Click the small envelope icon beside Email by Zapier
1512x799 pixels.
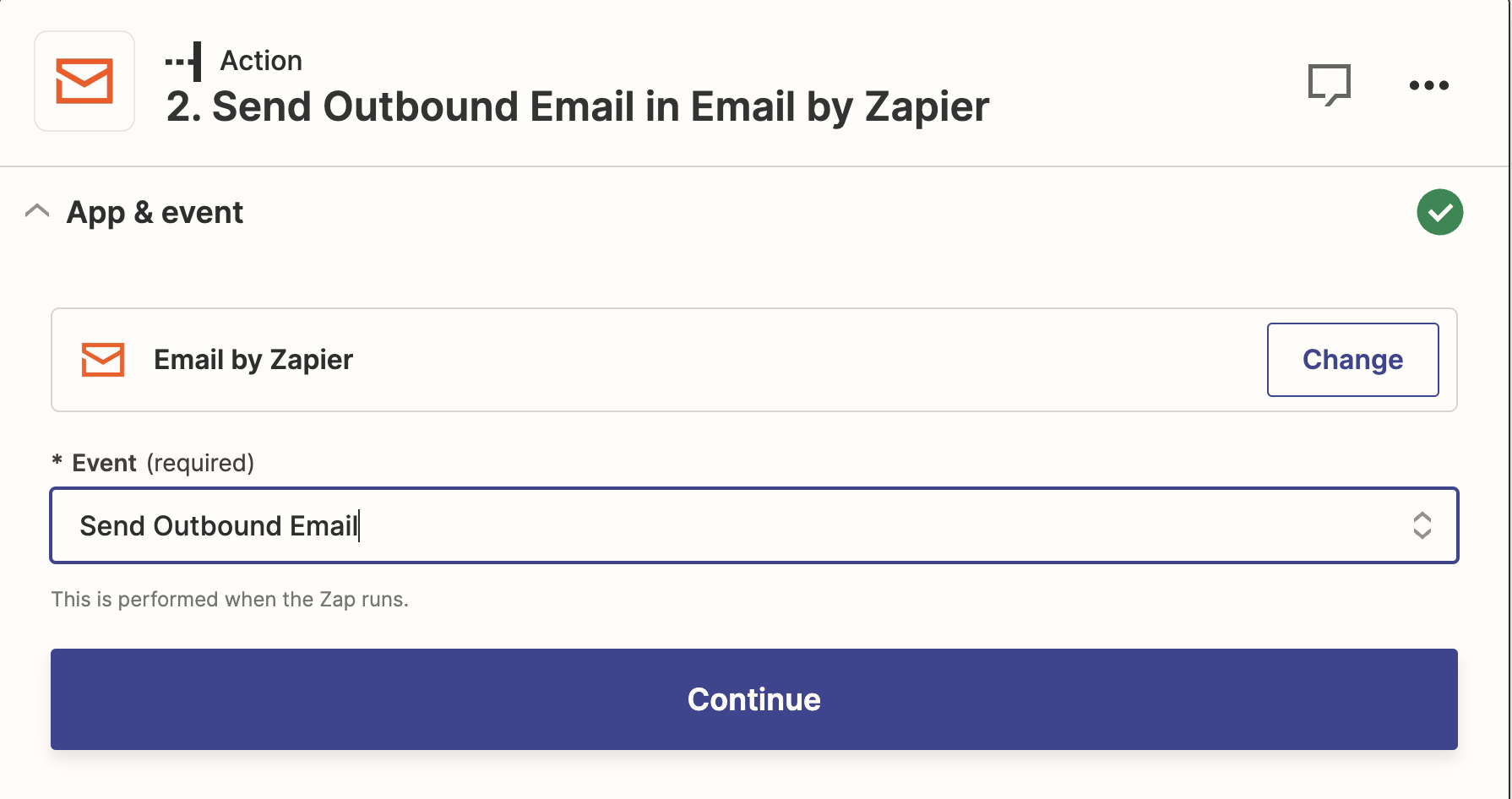pos(103,360)
